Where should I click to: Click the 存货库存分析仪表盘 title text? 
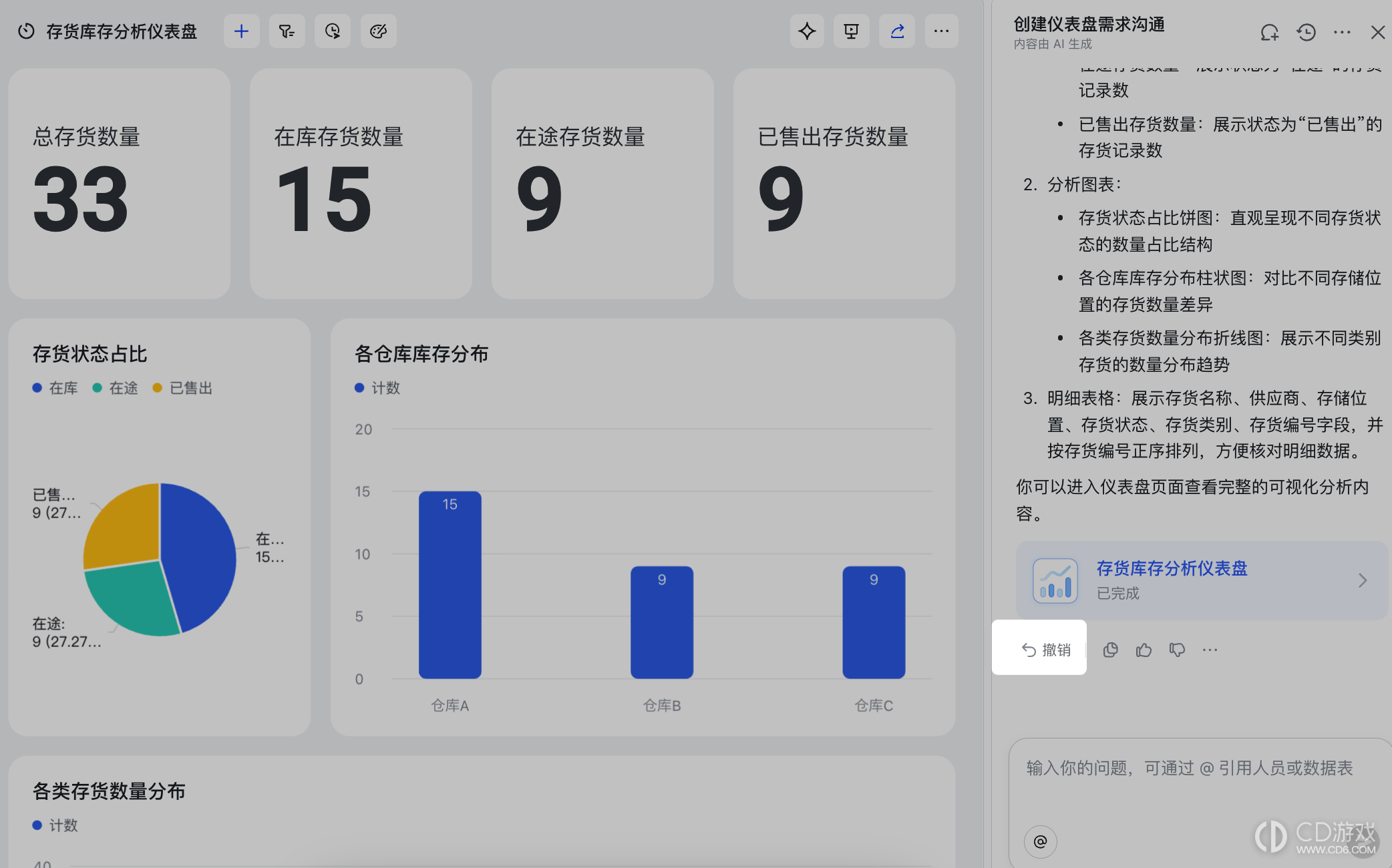pyautogui.click(x=122, y=31)
